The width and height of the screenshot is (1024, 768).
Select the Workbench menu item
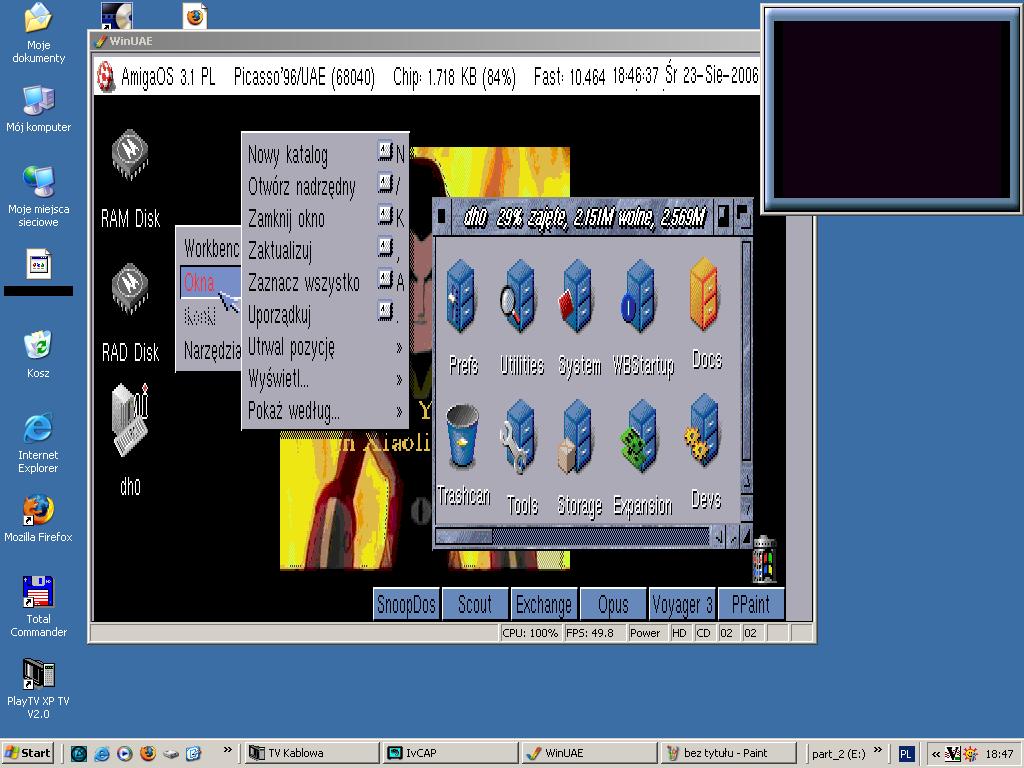210,248
